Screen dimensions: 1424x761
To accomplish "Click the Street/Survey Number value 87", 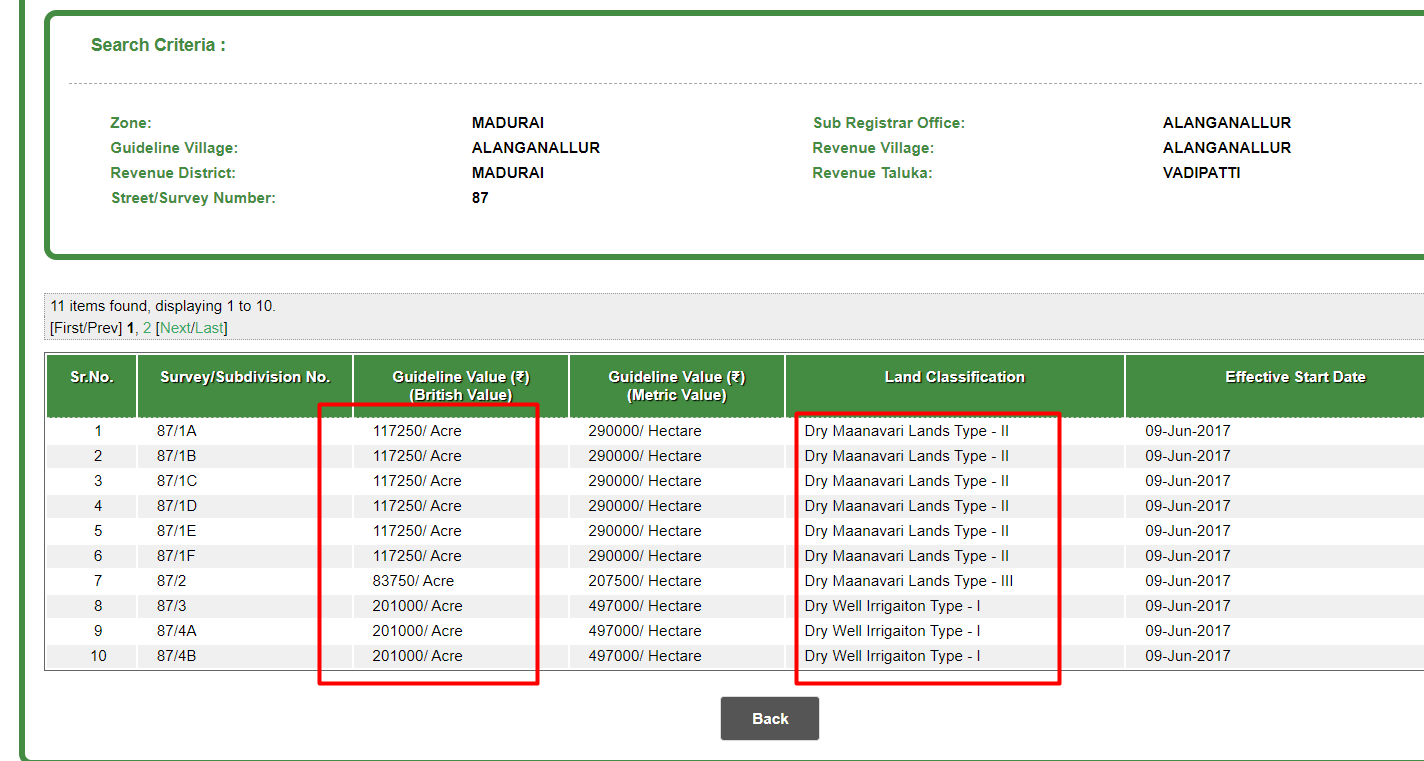I will pyautogui.click(x=479, y=197).
